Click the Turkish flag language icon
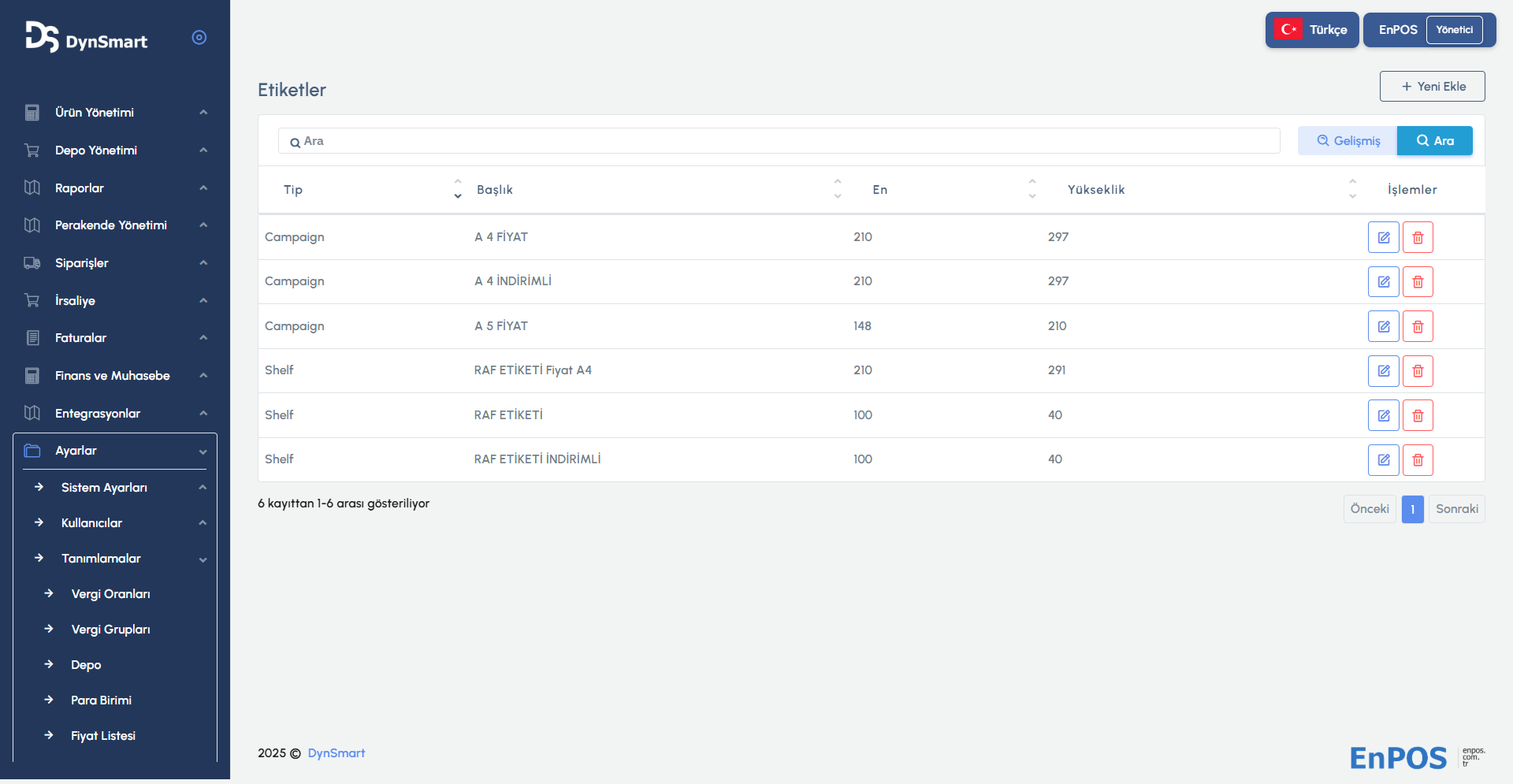This screenshot has height=784, width=1513. click(x=1288, y=30)
